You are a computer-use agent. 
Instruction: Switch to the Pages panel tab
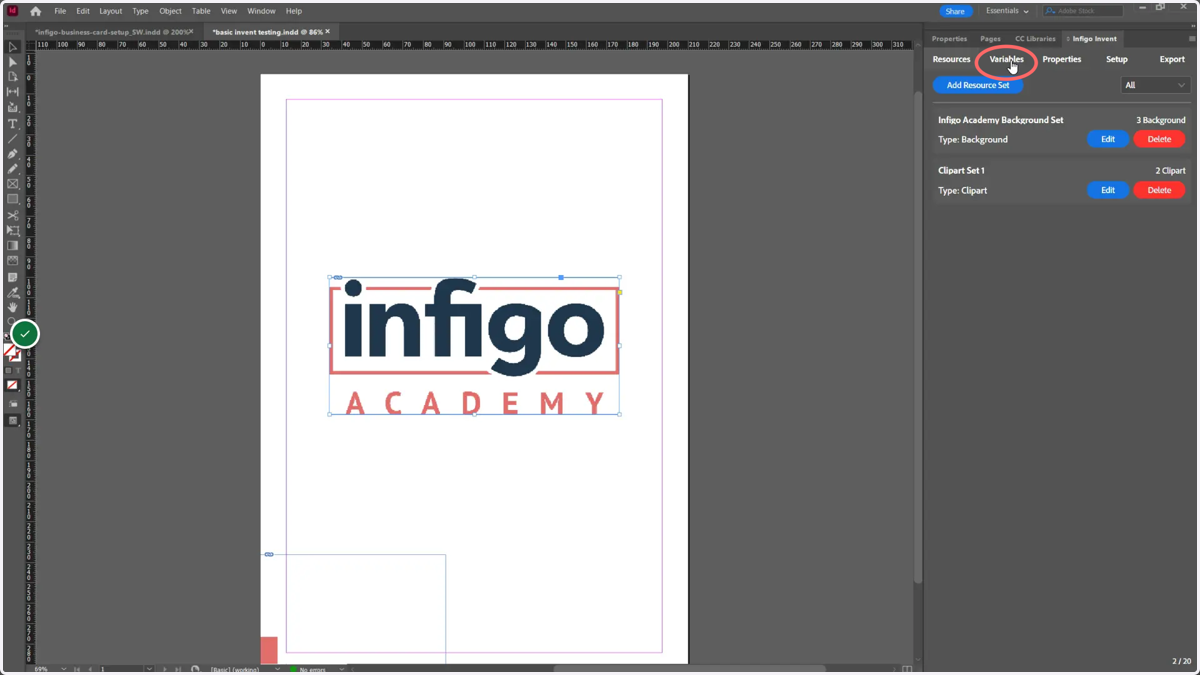pyautogui.click(x=990, y=39)
